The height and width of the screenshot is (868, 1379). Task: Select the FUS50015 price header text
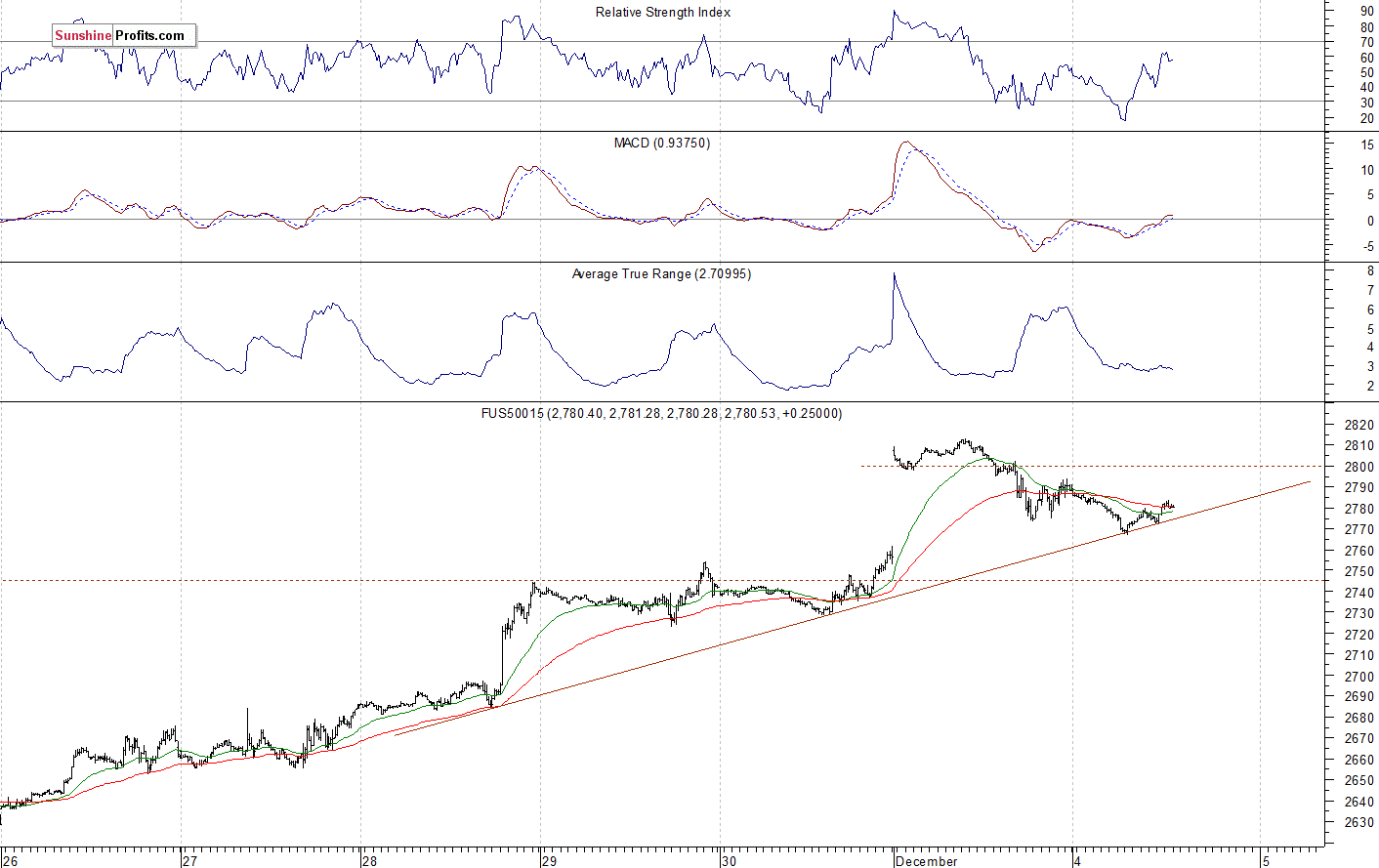click(x=661, y=414)
